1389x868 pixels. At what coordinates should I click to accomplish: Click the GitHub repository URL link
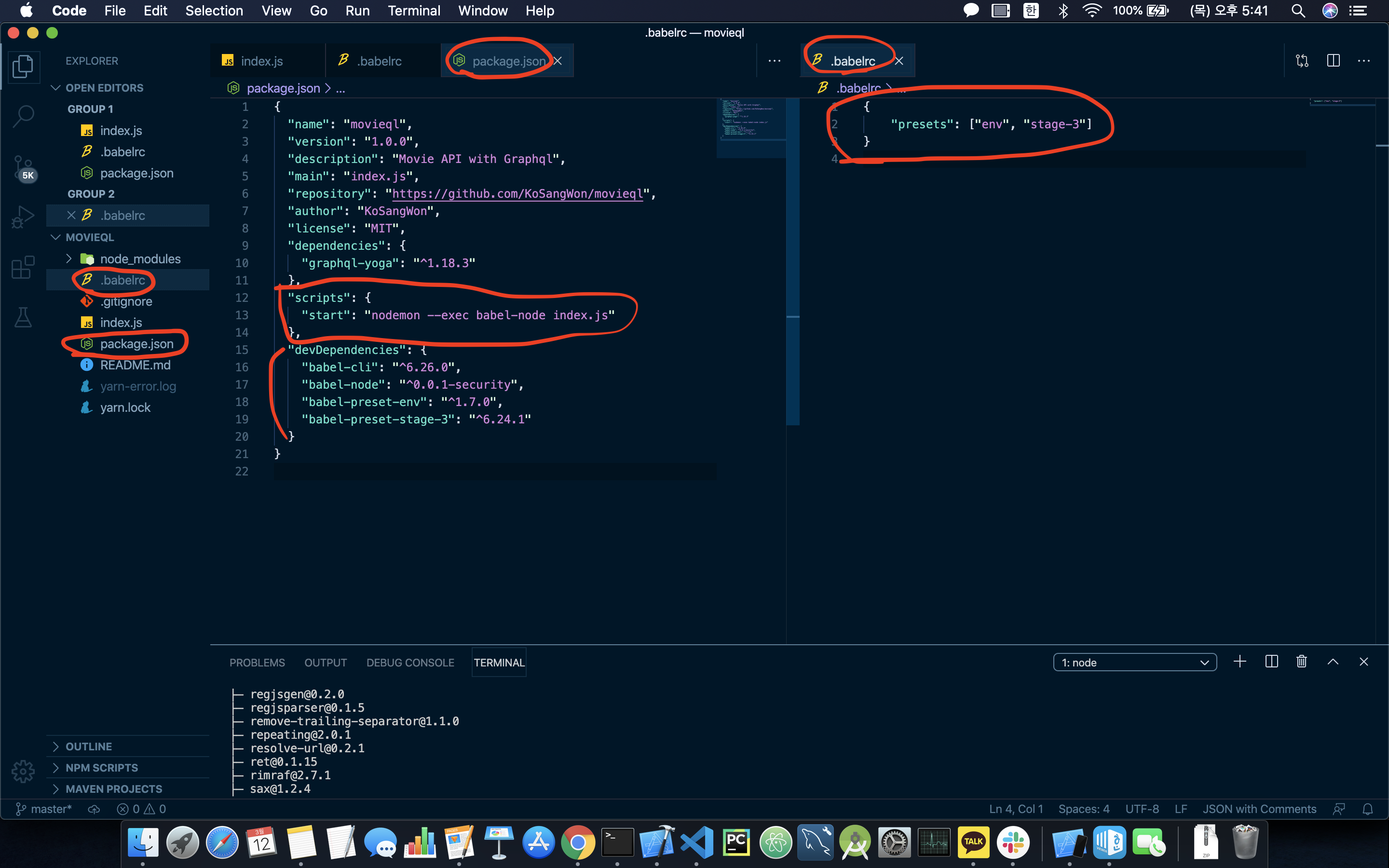point(517,193)
